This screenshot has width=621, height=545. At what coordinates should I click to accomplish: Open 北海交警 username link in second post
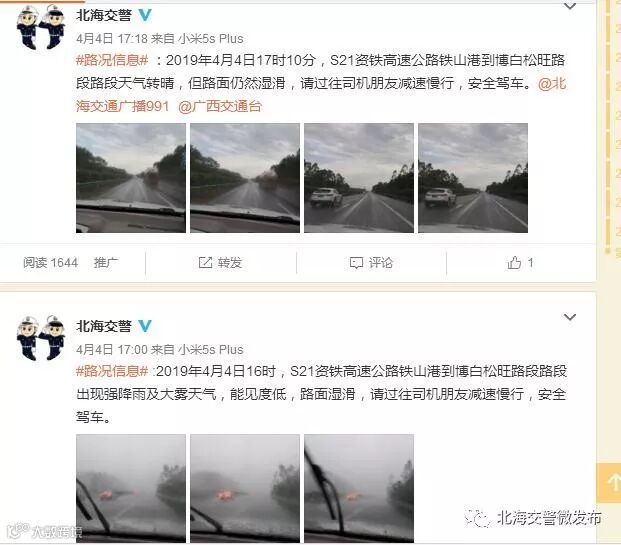[x=104, y=326]
